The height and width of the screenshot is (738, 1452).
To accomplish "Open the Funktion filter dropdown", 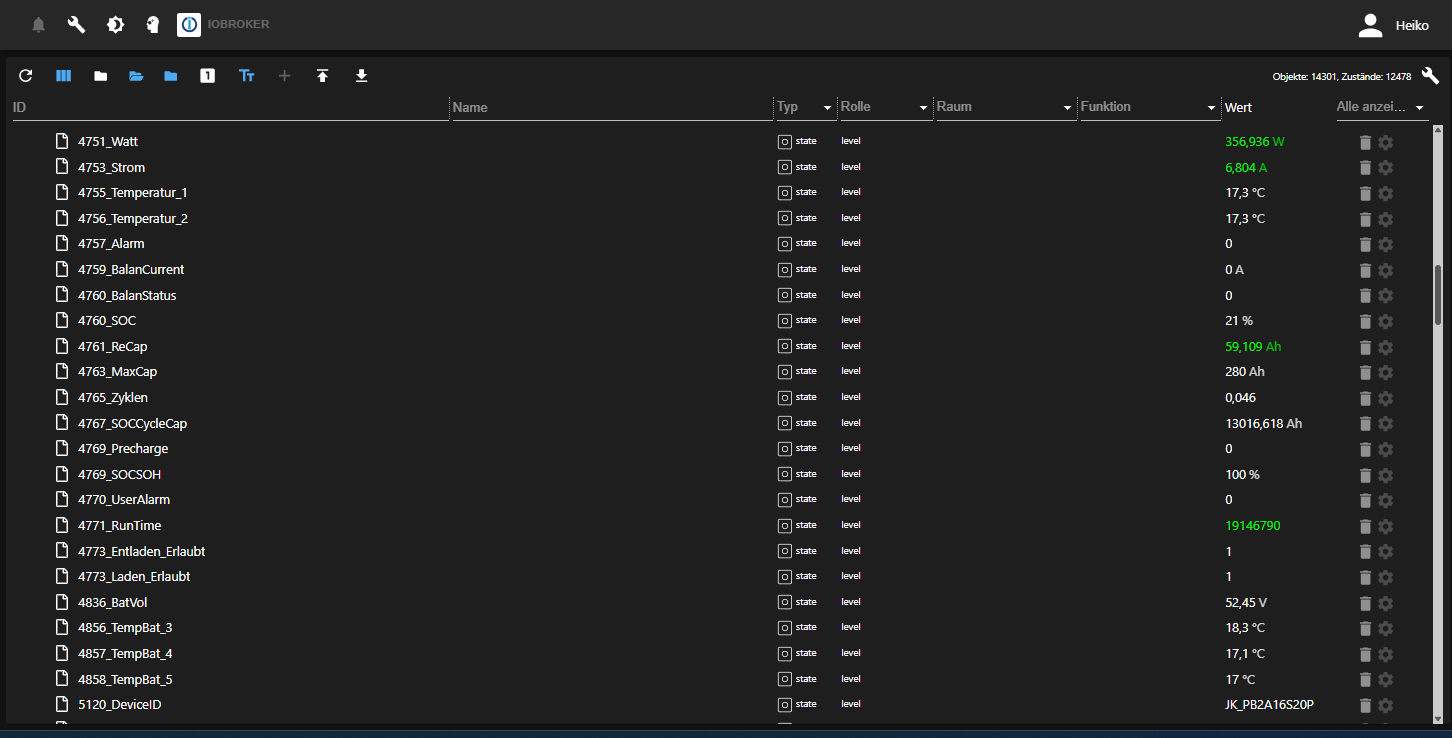I will click(1210, 107).
